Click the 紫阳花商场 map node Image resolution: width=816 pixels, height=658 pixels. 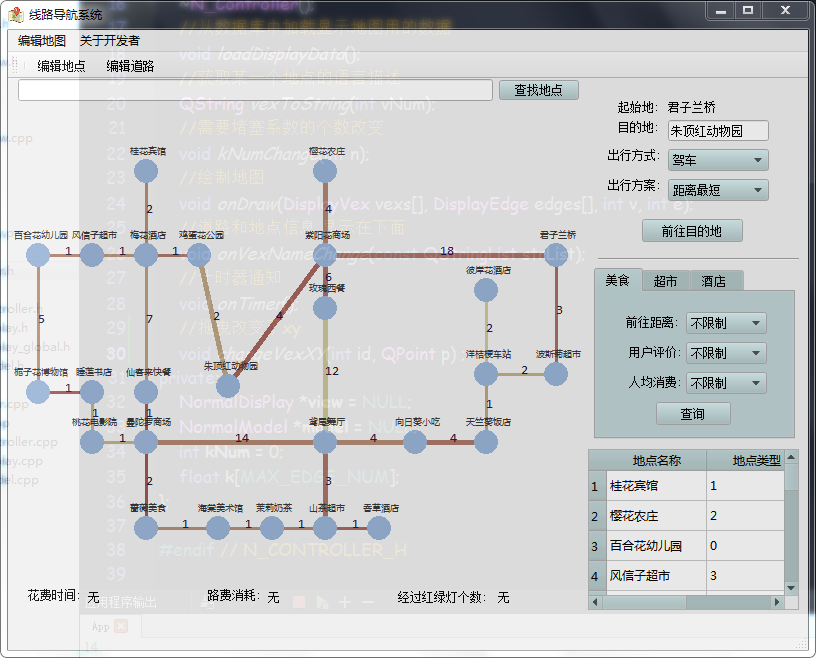click(325, 255)
